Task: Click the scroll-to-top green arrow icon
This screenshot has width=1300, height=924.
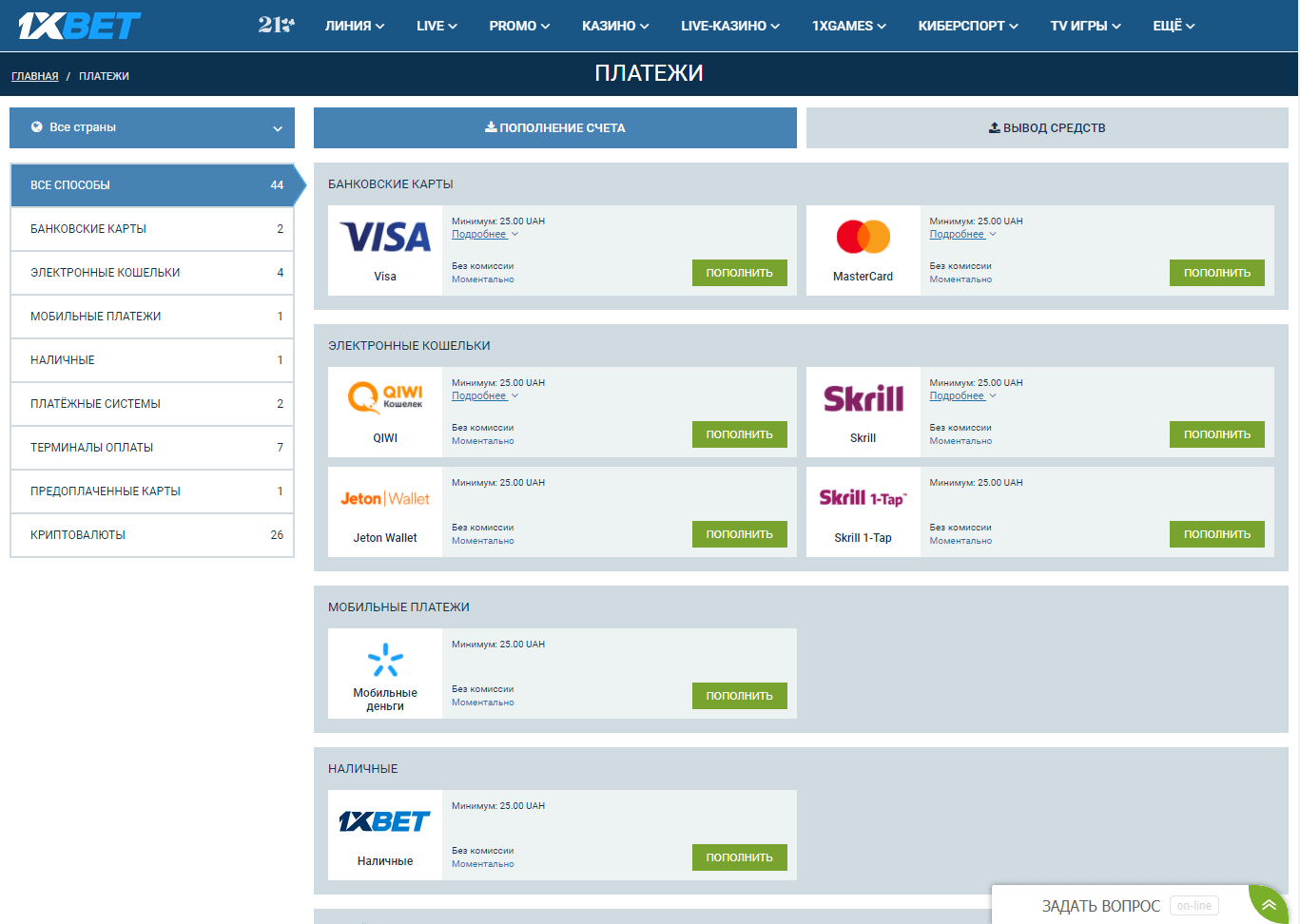Action: pyautogui.click(x=1269, y=904)
